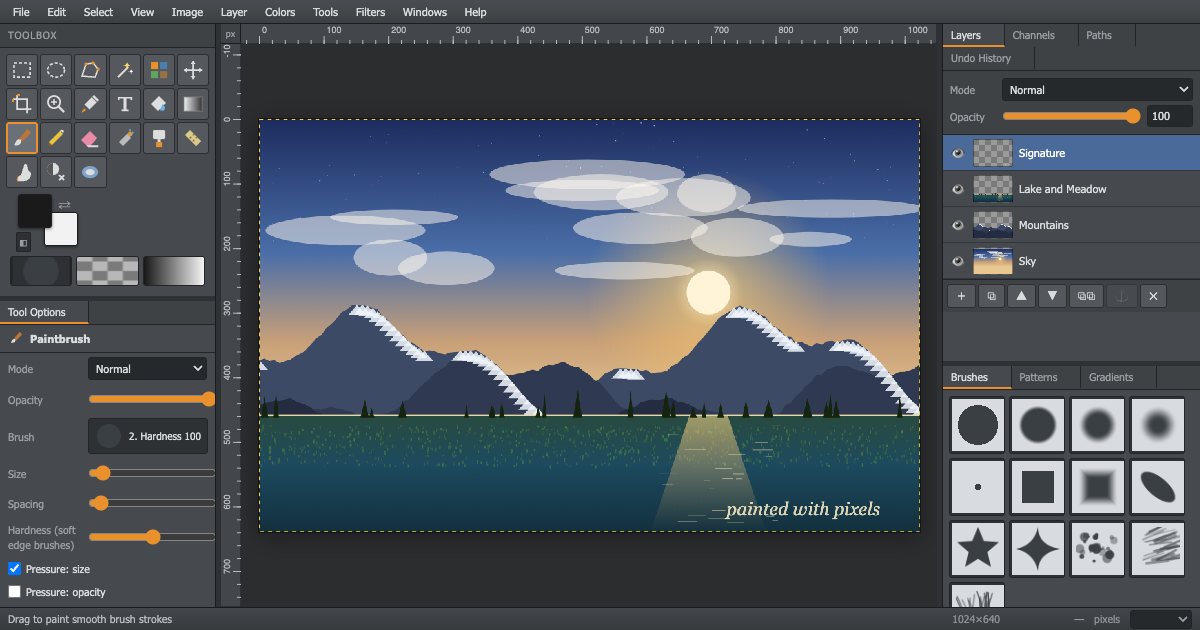Select the Color Picker eyedropper tool

click(x=90, y=104)
